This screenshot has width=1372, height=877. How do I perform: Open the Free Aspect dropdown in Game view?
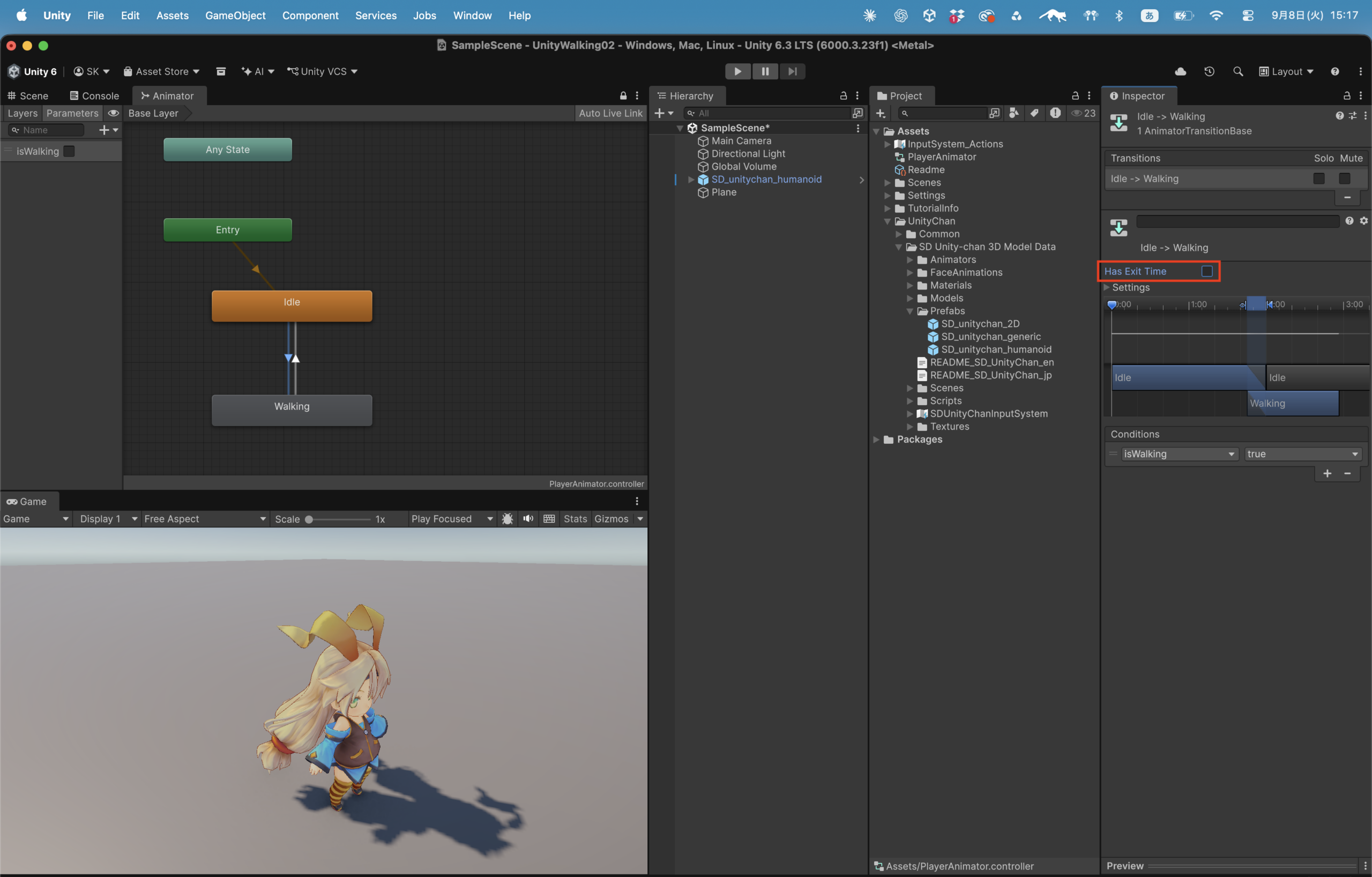pos(205,518)
